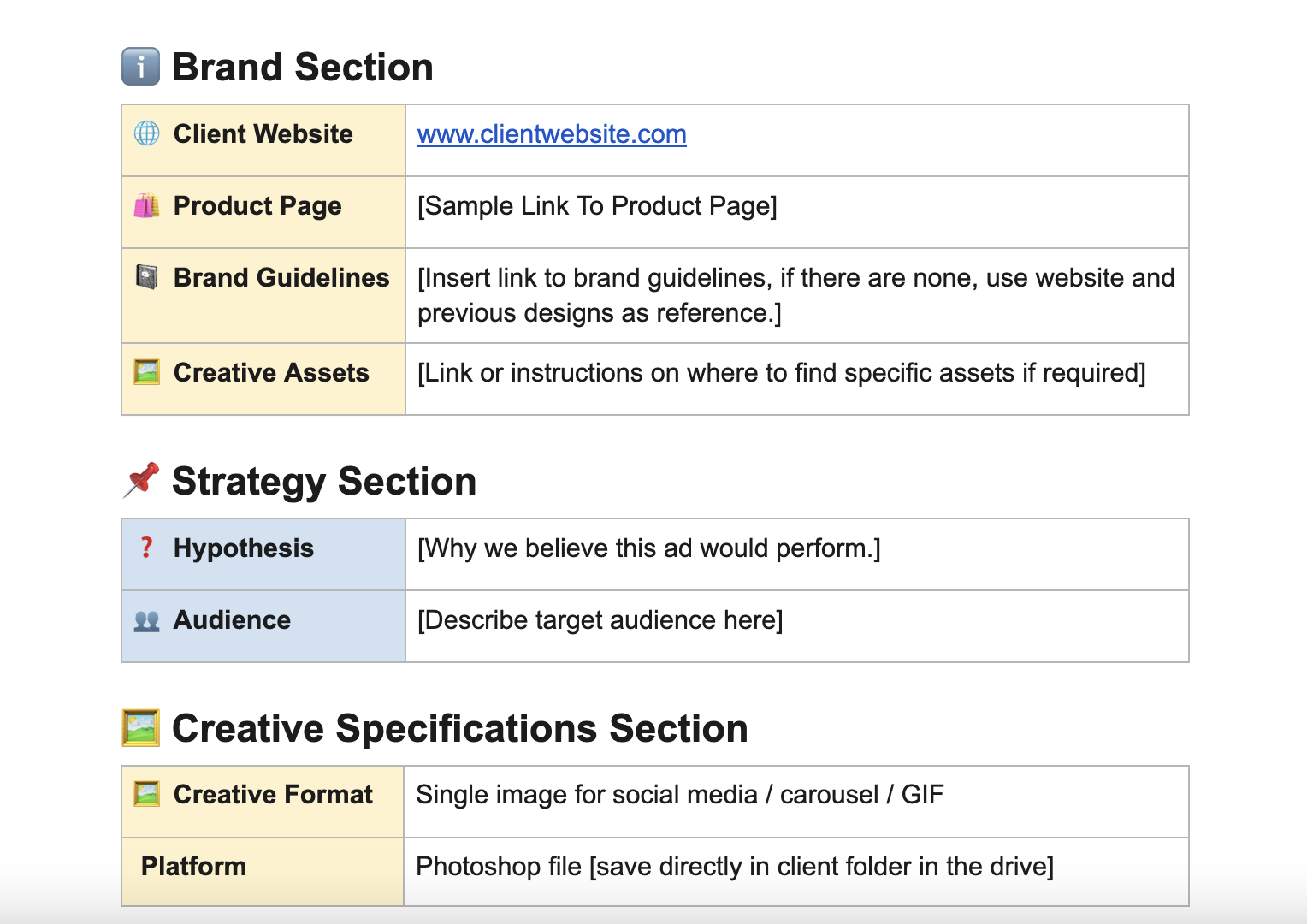1307x924 pixels.
Task: Click the Sample Link To Product Page placeholder
Action: pyautogui.click(x=597, y=206)
